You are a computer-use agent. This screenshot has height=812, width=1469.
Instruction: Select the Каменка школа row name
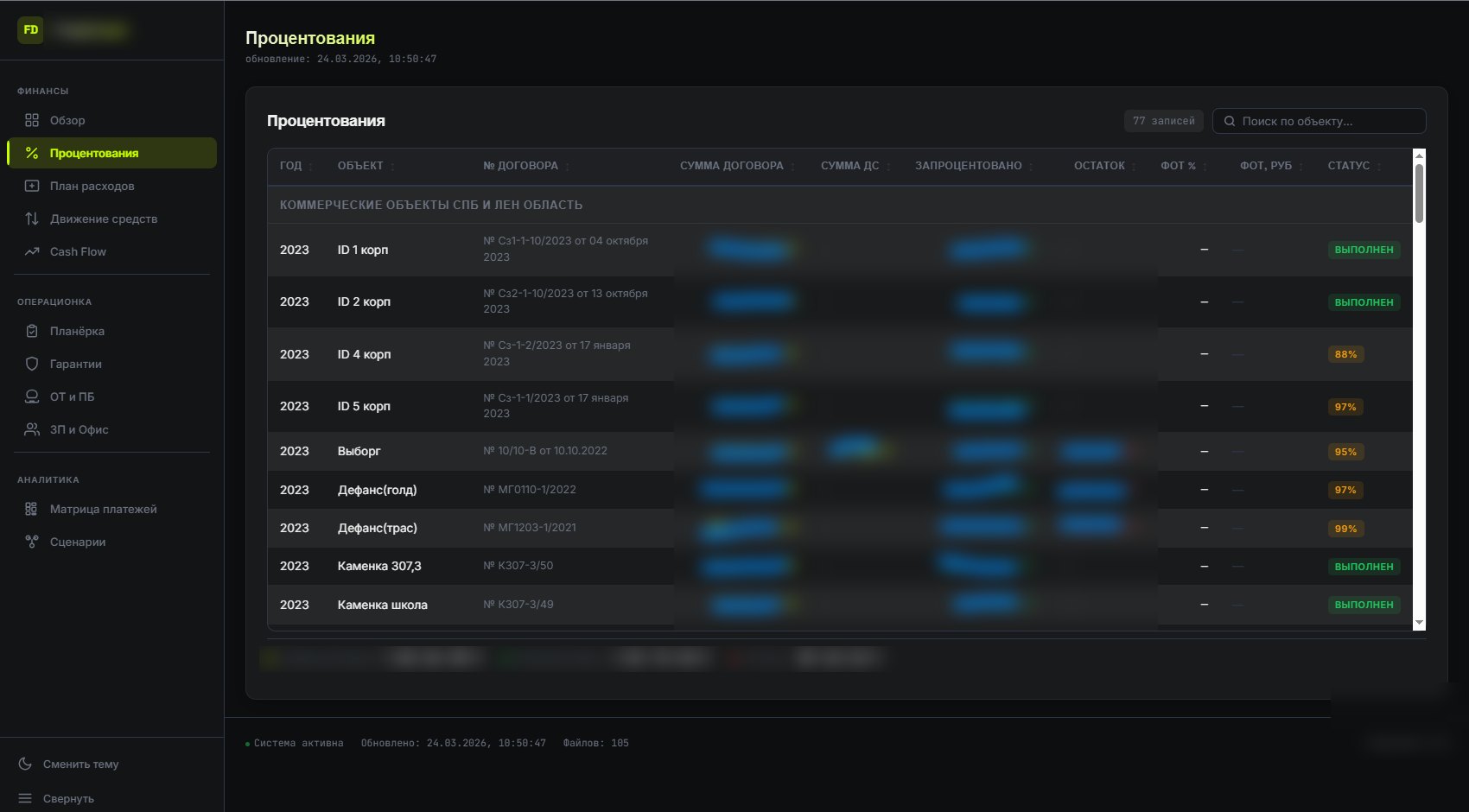pyautogui.click(x=382, y=605)
